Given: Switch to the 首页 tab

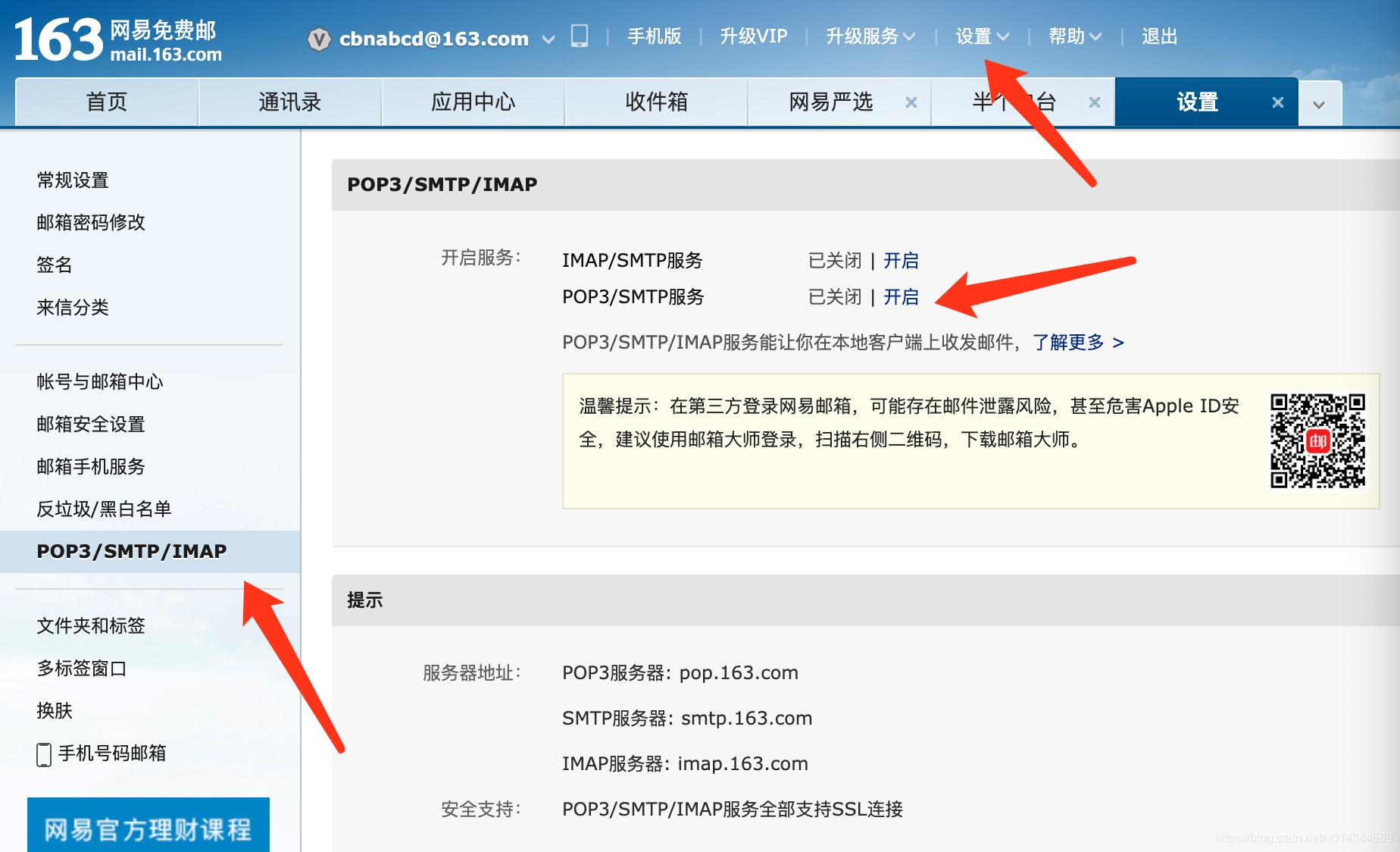Looking at the screenshot, I should tap(107, 102).
